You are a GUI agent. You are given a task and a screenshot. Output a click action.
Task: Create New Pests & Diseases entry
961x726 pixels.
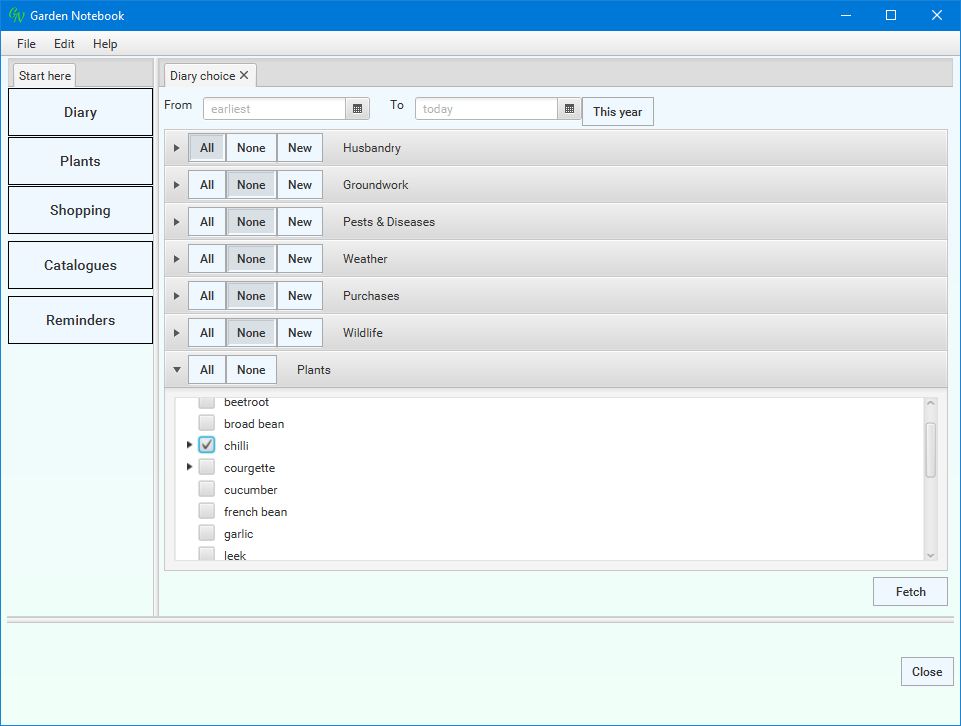point(300,222)
